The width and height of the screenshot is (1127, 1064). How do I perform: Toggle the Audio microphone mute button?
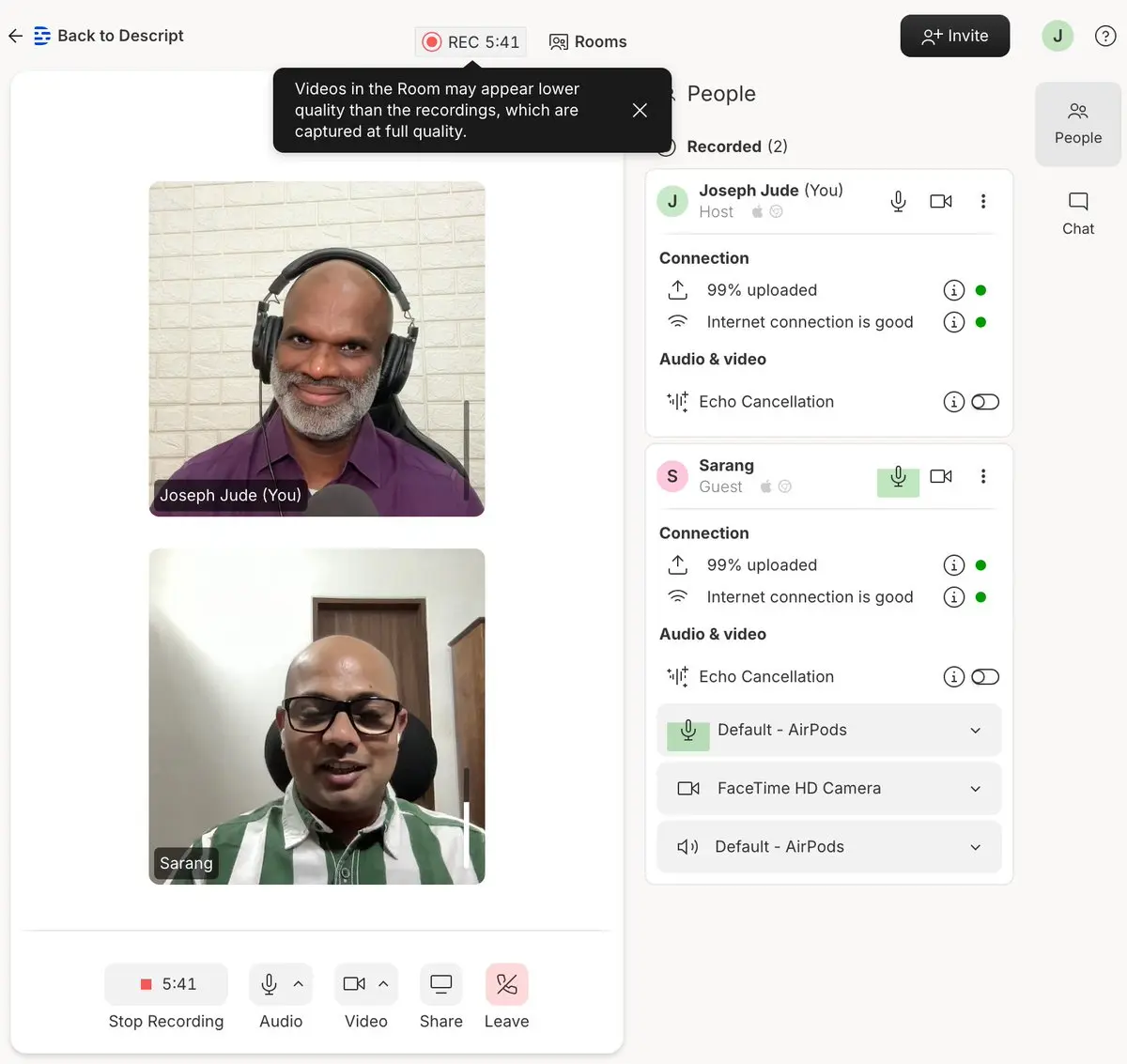(x=269, y=984)
